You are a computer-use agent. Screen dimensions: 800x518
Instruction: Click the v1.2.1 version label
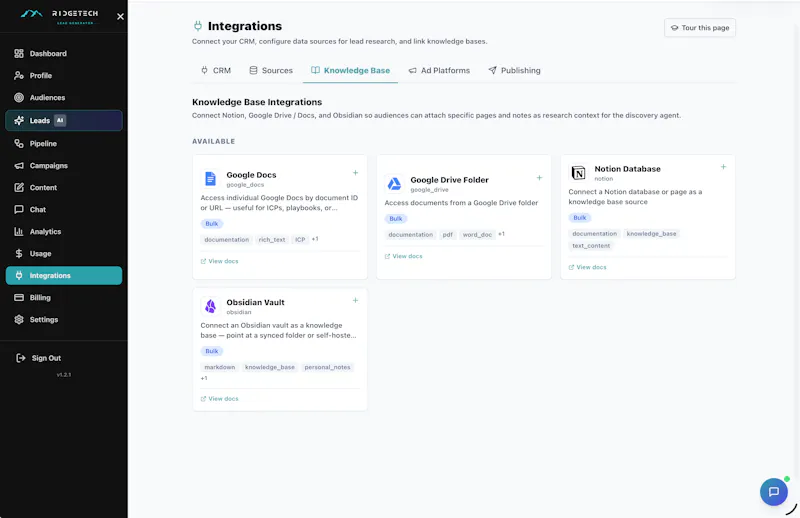point(64,375)
